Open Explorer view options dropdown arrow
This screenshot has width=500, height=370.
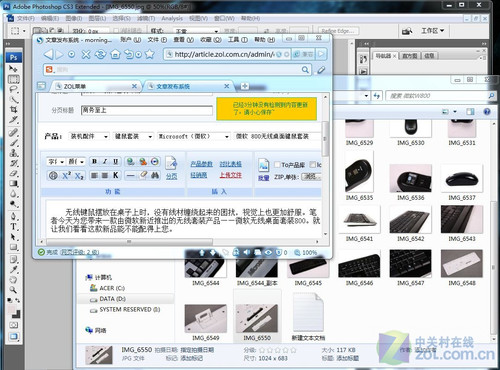coord(455,112)
